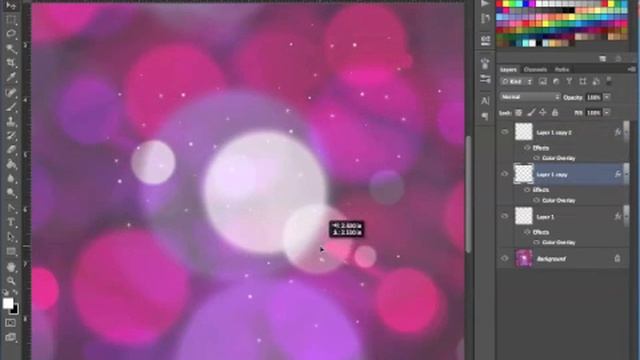Filter layers by shape layers icon
Screen dimensions: 640x360
pos(582,82)
